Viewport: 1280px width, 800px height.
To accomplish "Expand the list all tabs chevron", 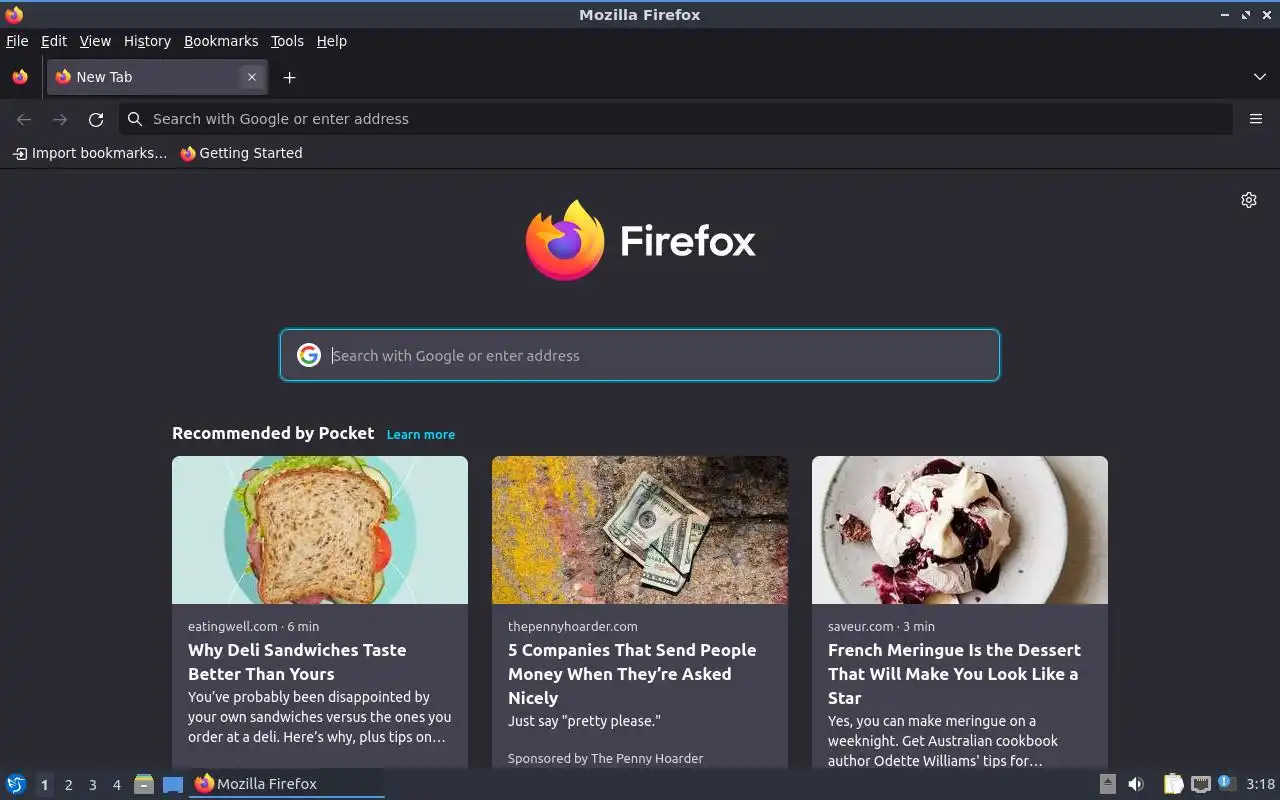I will click(1259, 77).
